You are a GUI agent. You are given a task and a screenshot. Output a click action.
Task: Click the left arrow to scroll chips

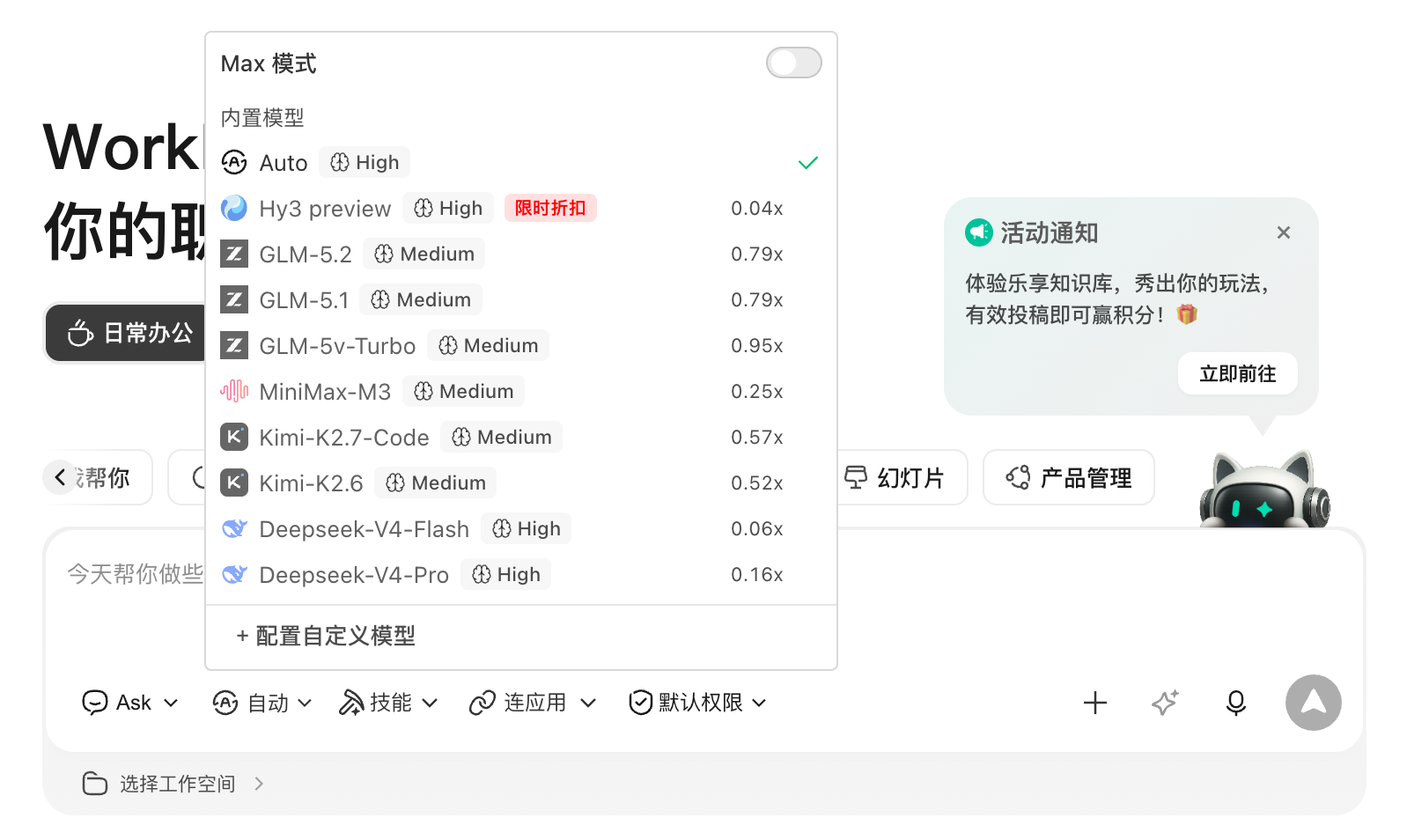point(60,477)
